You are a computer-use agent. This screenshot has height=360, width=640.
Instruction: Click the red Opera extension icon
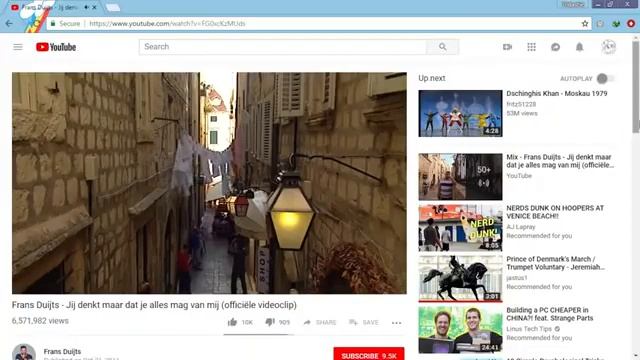tap(631, 24)
